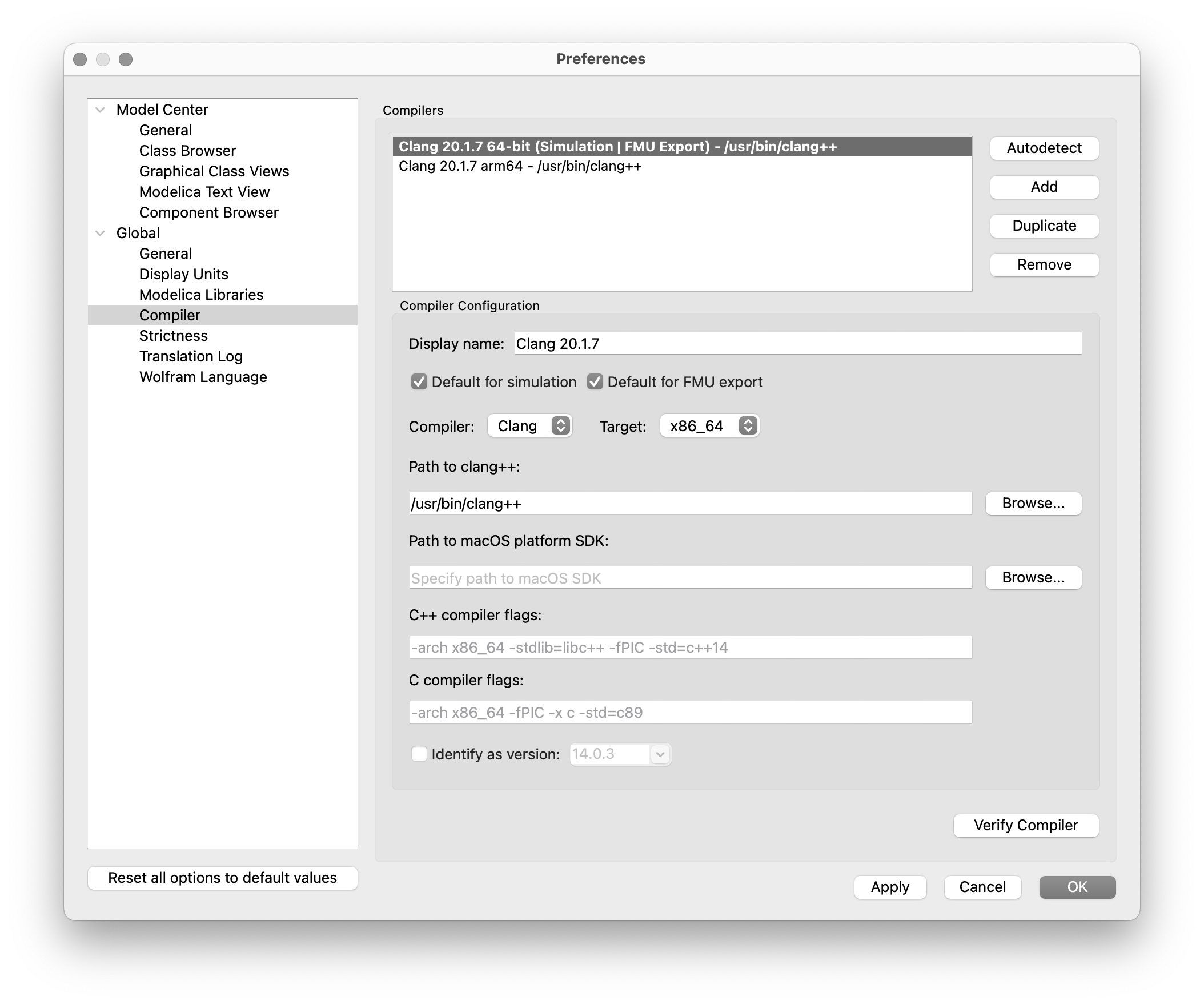Click the Autodetect button
The width and height of the screenshot is (1204, 1005).
(1044, 148)
